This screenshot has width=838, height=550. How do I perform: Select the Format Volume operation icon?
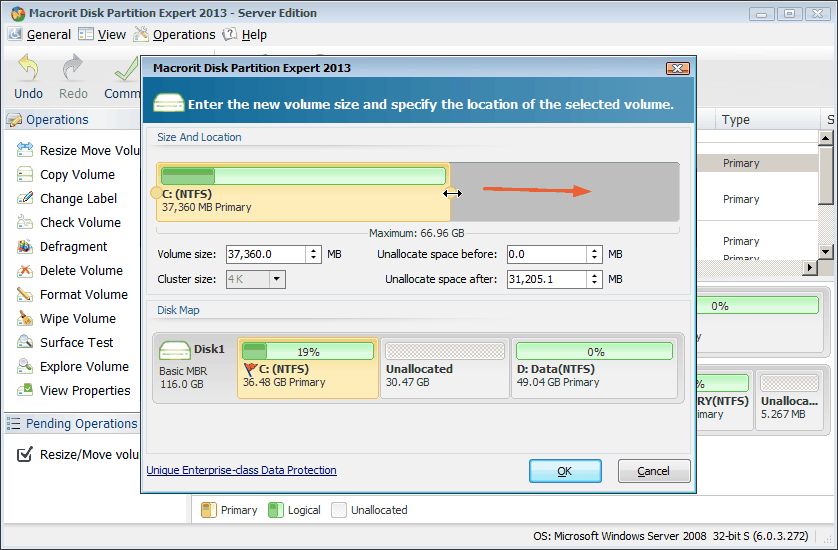click(25, 295)
